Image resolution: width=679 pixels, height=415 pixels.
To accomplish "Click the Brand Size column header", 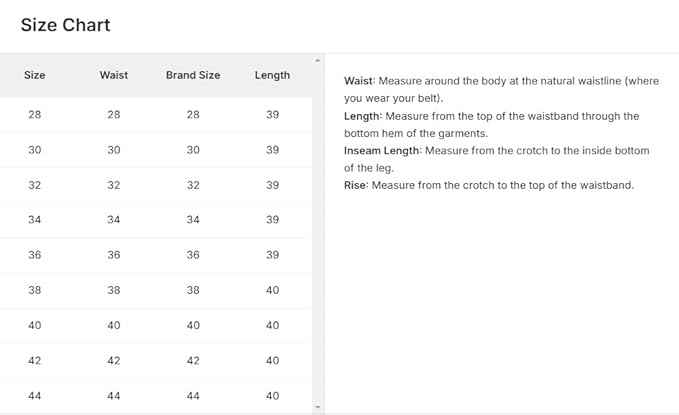I will coord(193,75).
